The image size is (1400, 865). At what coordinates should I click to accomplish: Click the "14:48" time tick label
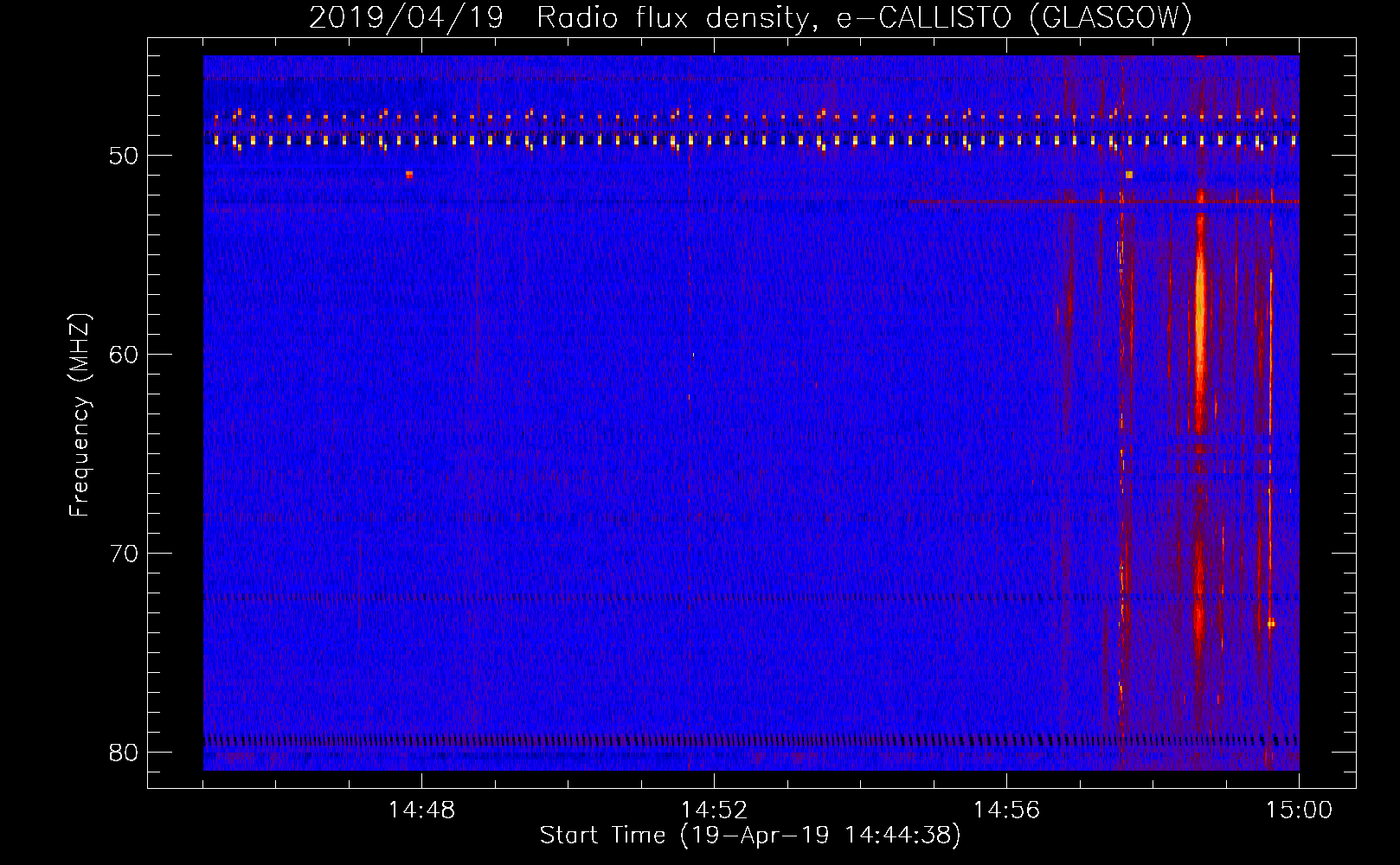point(421,811)
